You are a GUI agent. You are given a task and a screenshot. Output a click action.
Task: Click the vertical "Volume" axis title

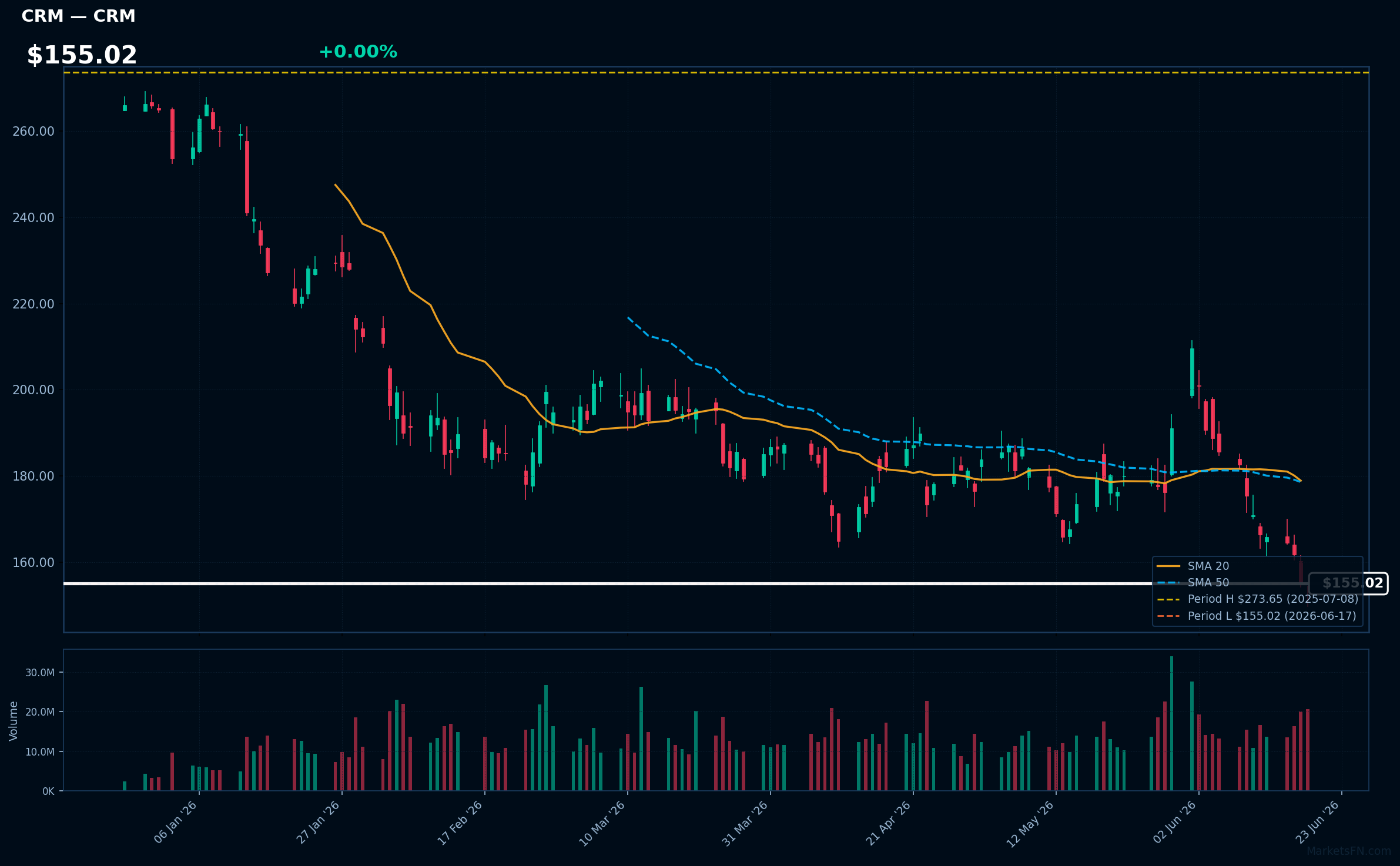click(14, 721)
